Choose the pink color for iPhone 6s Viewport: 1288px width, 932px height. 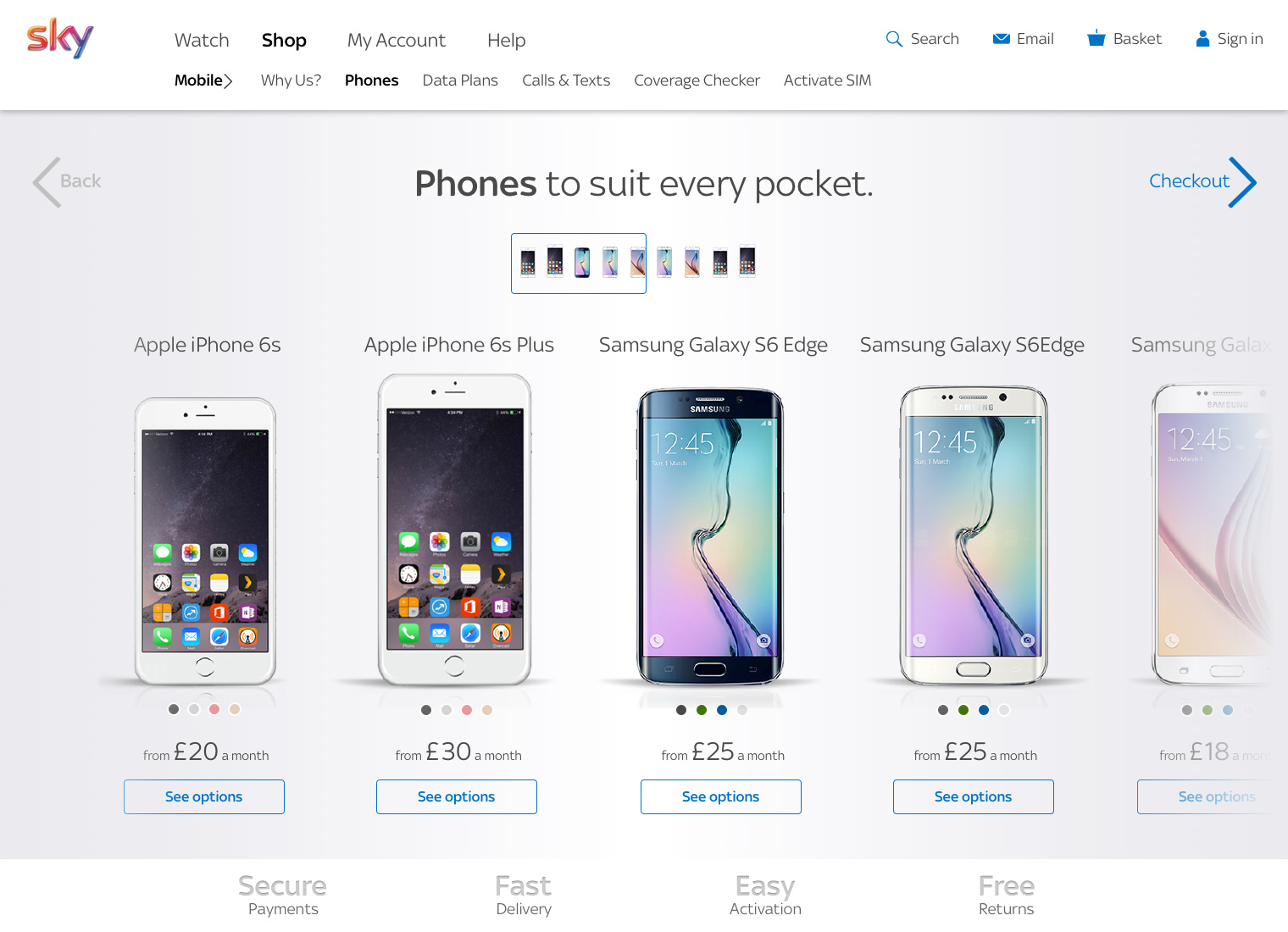[x=214, y=709]
